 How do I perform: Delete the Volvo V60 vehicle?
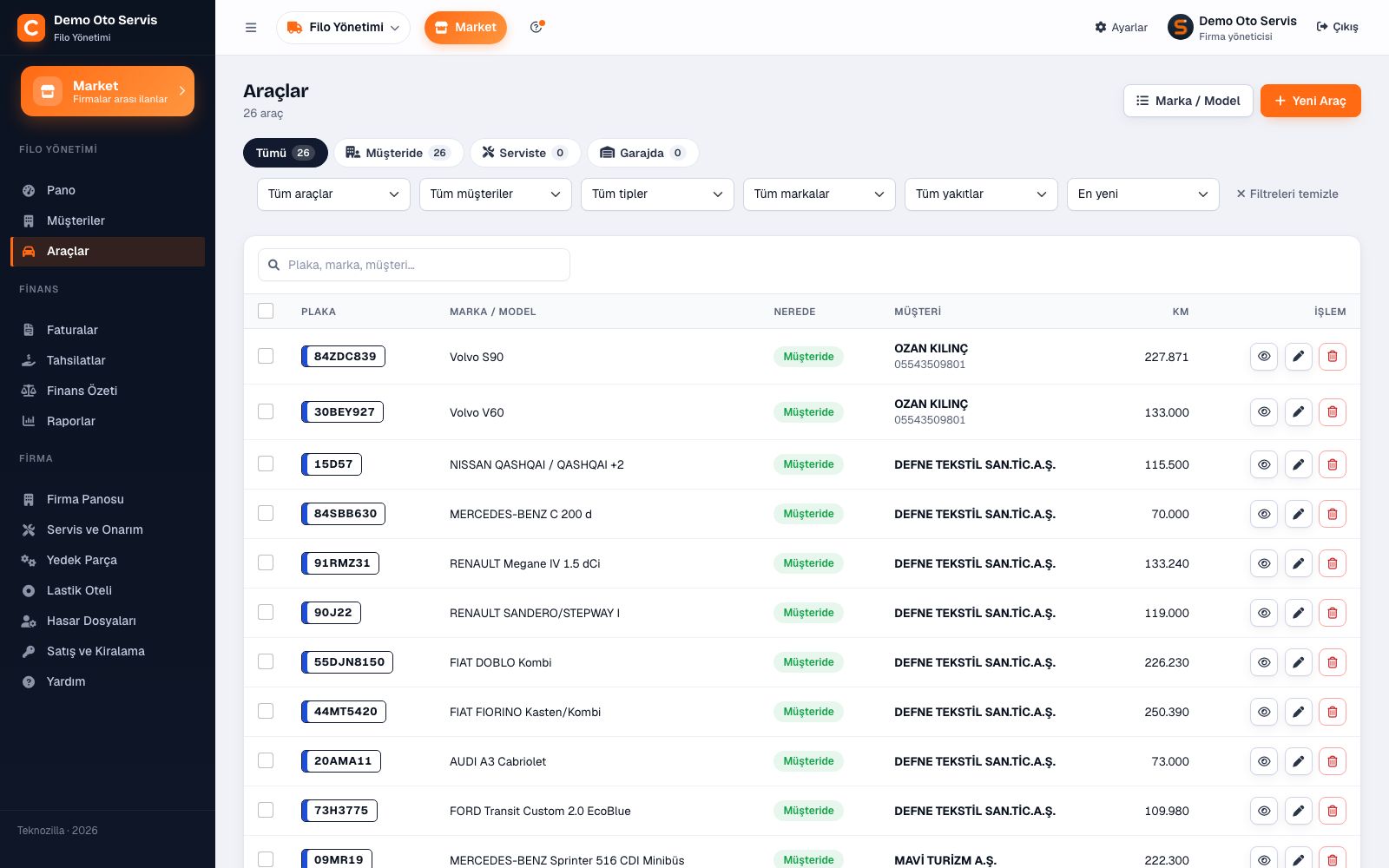pos(1333,412)
